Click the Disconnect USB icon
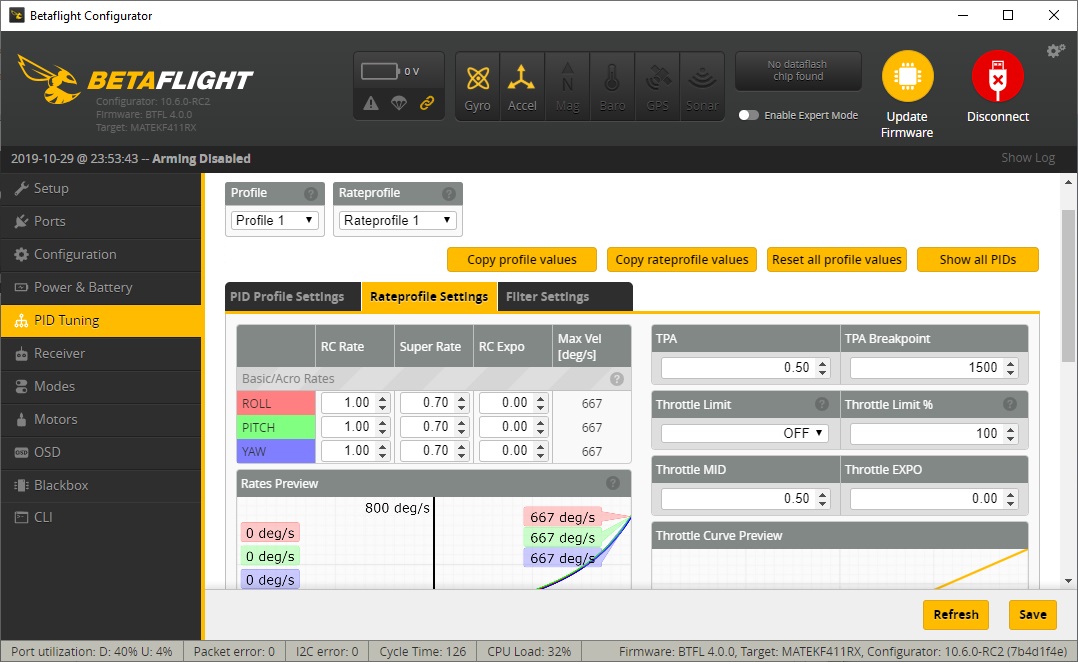 click(998, 76)
